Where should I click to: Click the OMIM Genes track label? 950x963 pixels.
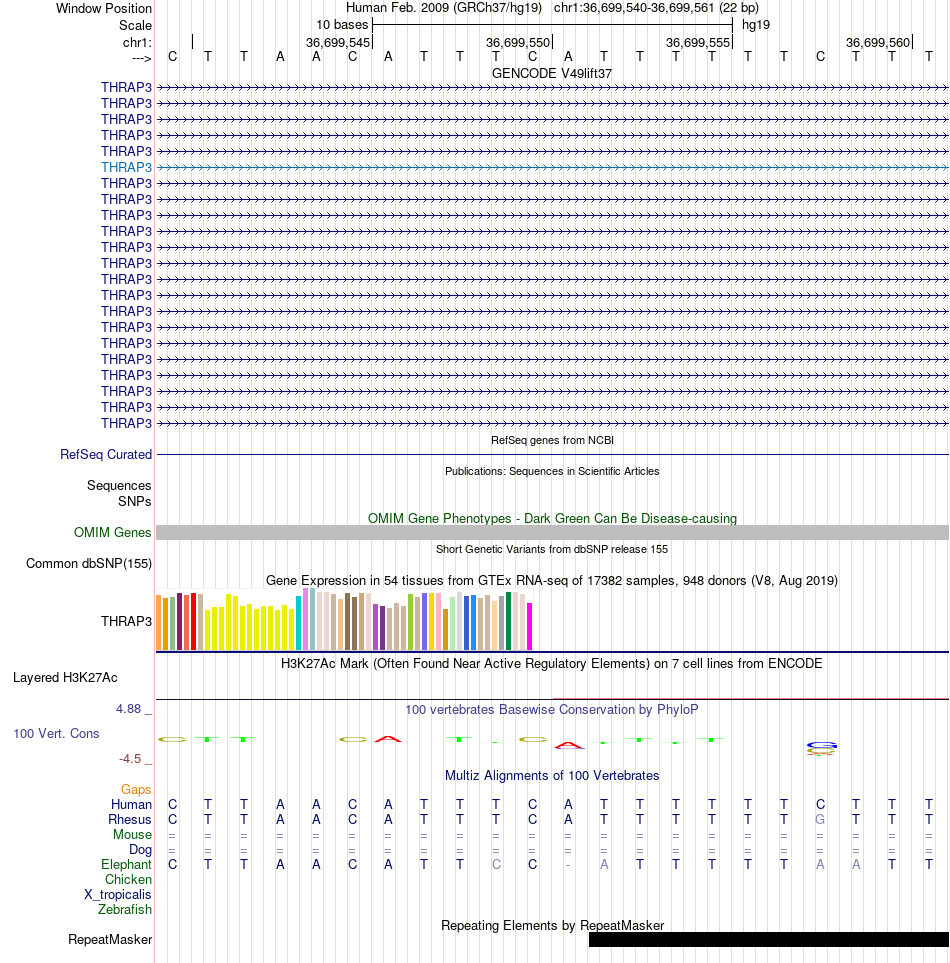[x=112, y=532]
